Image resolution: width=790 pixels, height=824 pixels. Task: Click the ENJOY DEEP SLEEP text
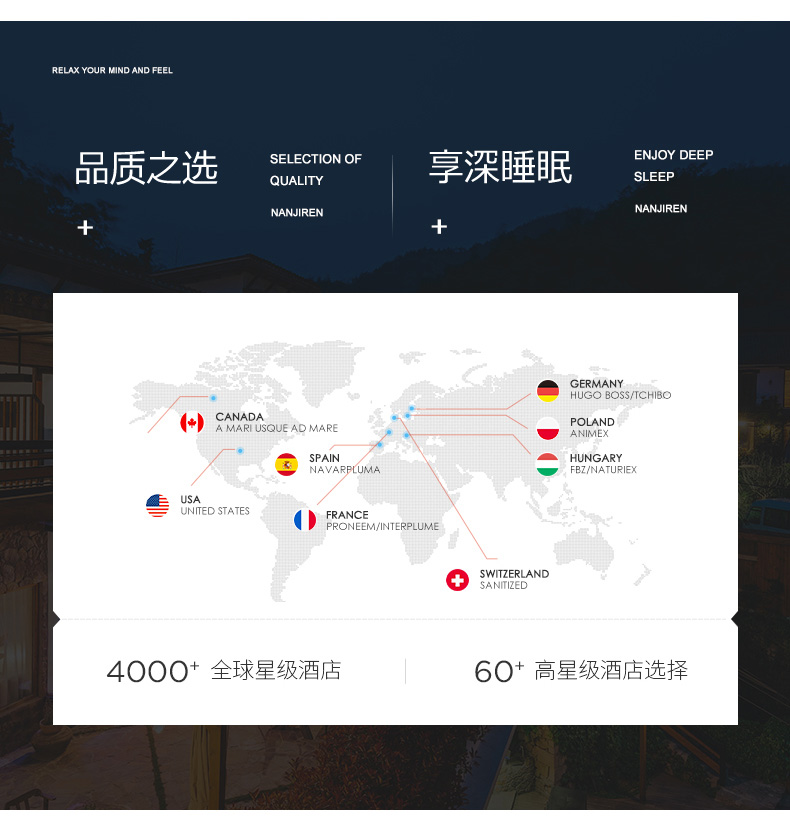click(673, 166)
